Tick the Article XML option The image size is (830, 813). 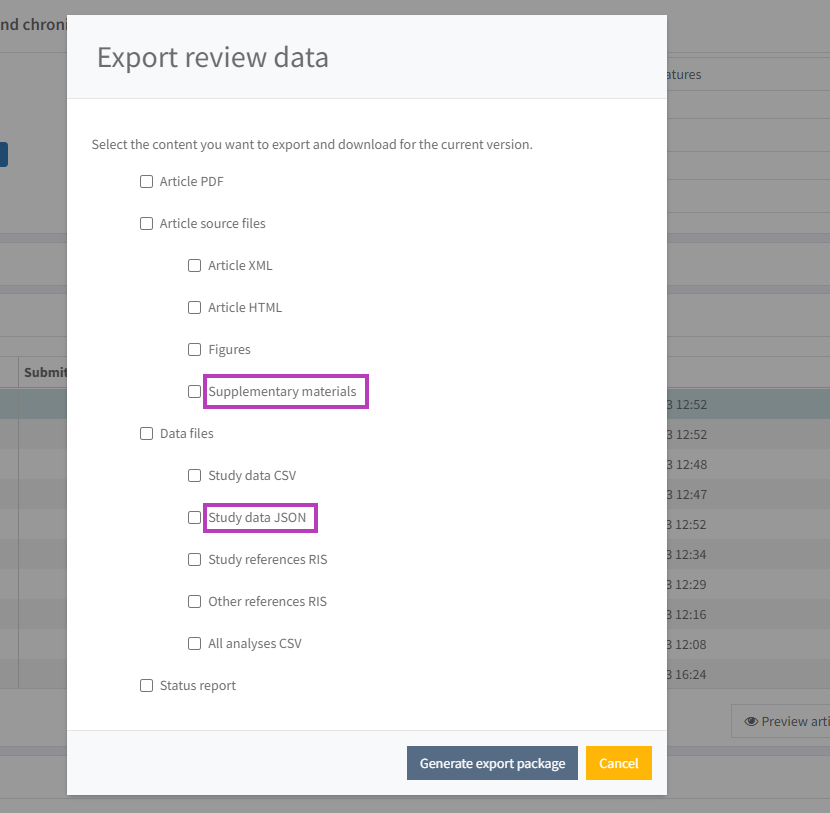point(195,266)
